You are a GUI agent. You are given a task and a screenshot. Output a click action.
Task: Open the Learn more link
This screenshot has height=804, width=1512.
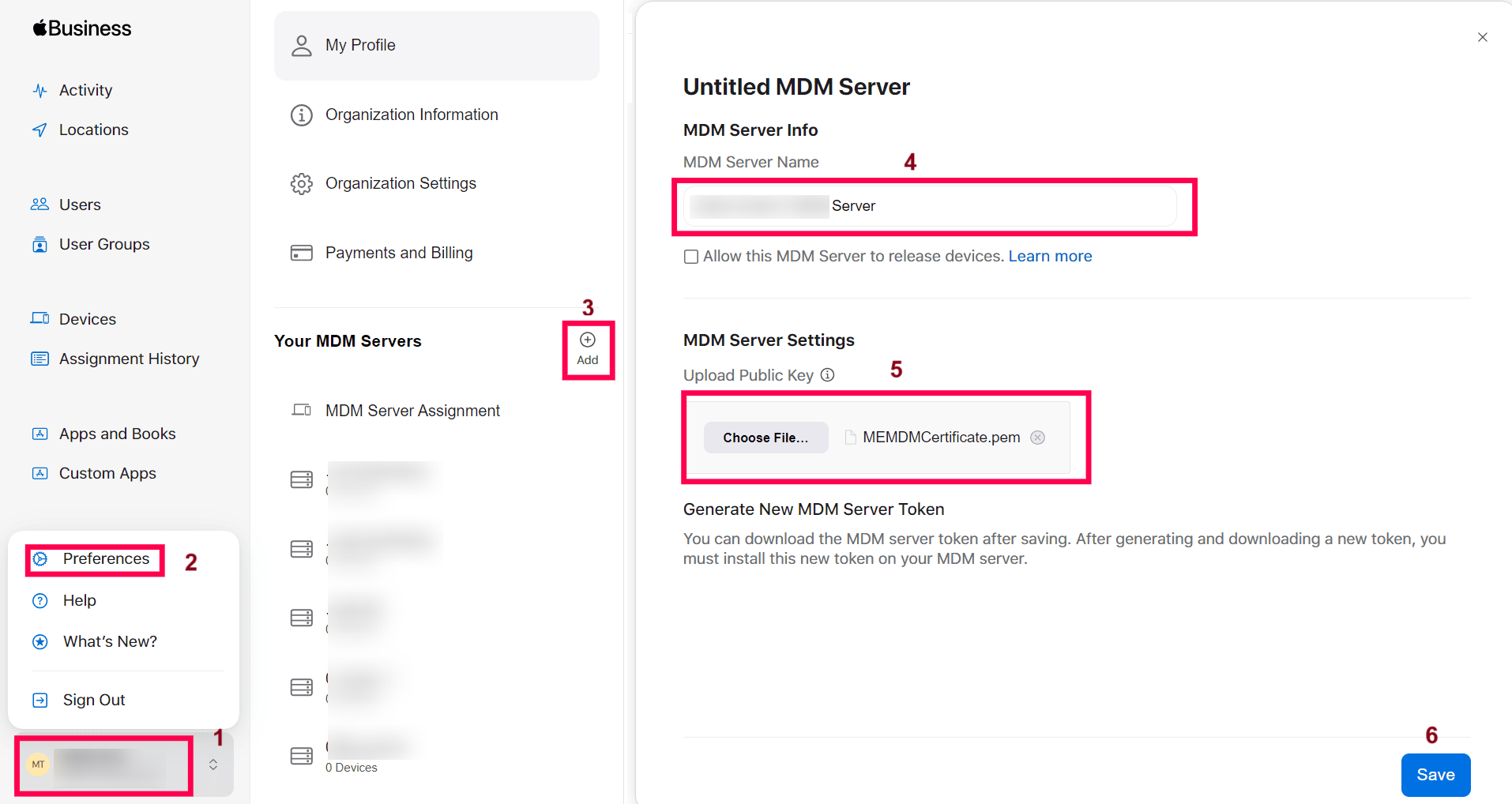point(1050,256)
